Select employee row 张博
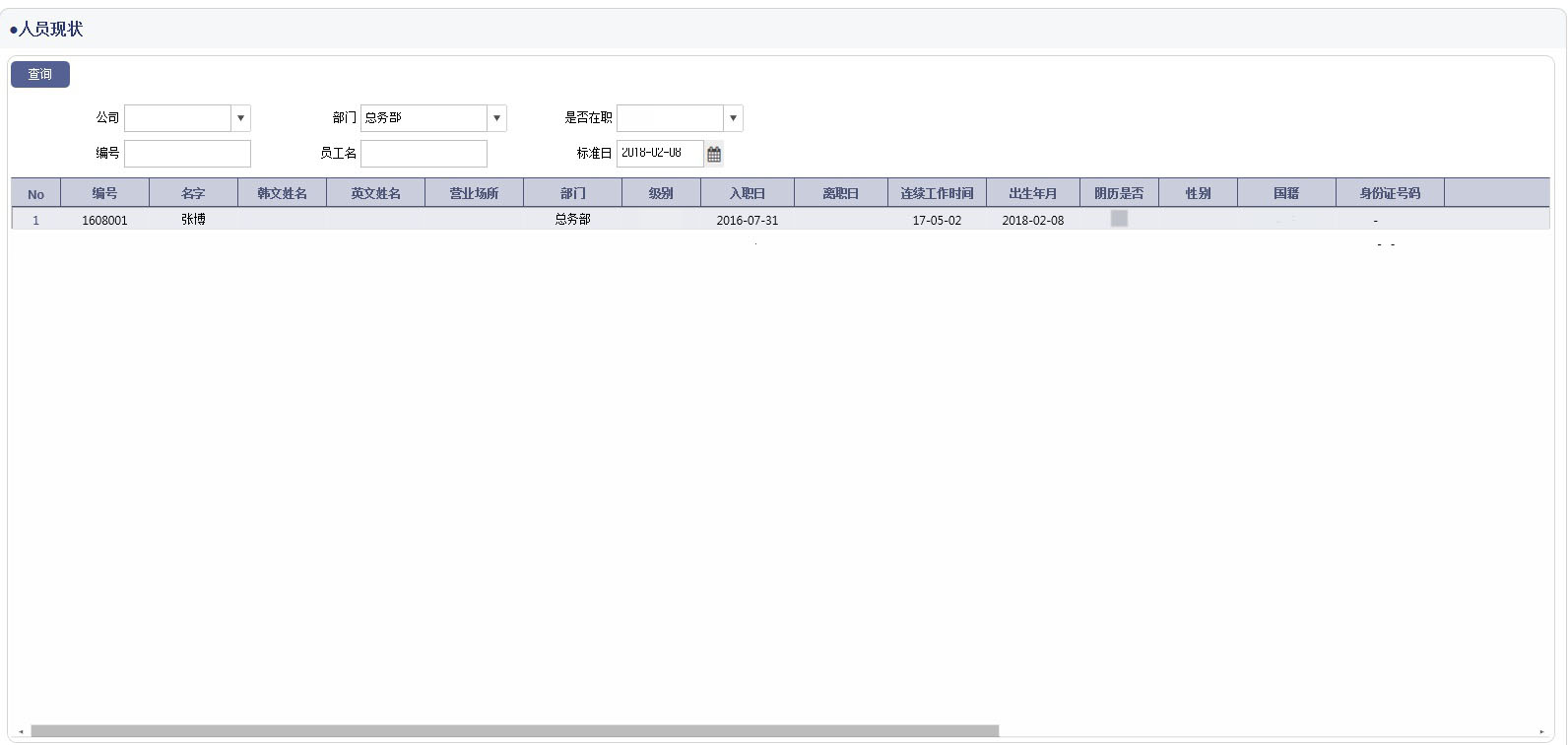The image size is (1568, 745). pos(193,220)
